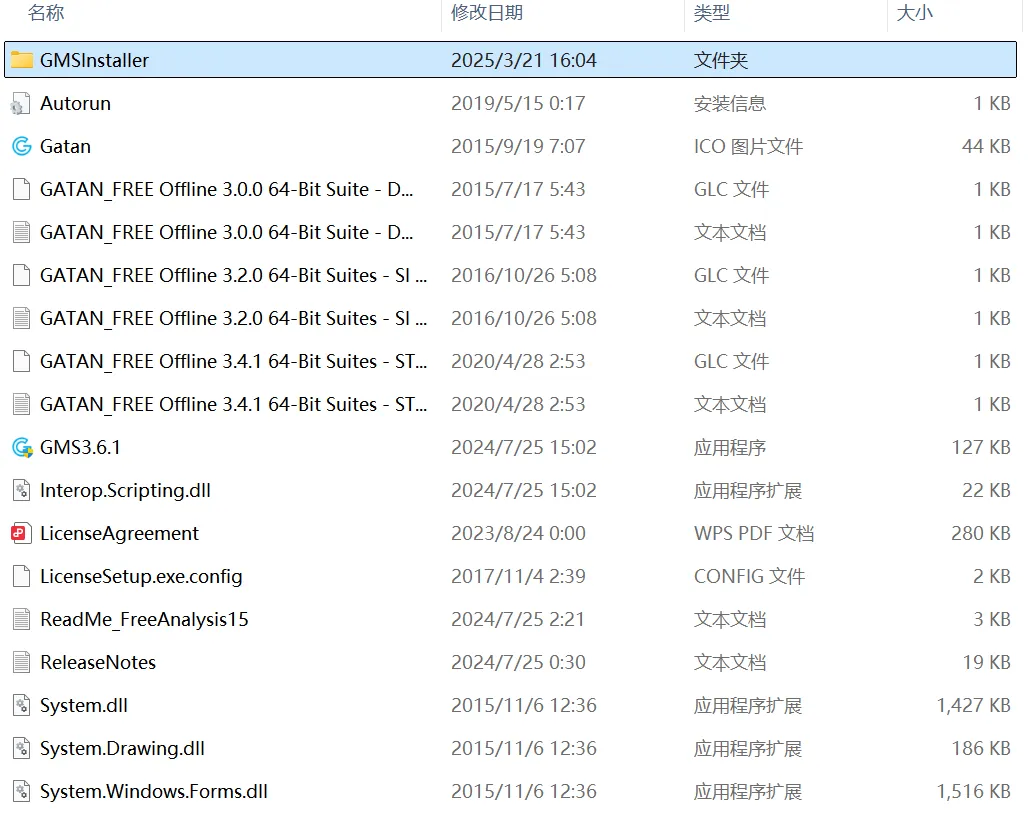Viewport: 1033px width, 824px height.
Task: Click the System.dll file icon
Action: pos(22,705)
